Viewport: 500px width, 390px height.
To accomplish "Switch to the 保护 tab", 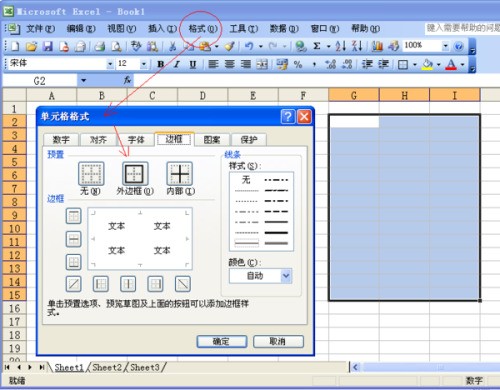I will (x=249, y=140).
